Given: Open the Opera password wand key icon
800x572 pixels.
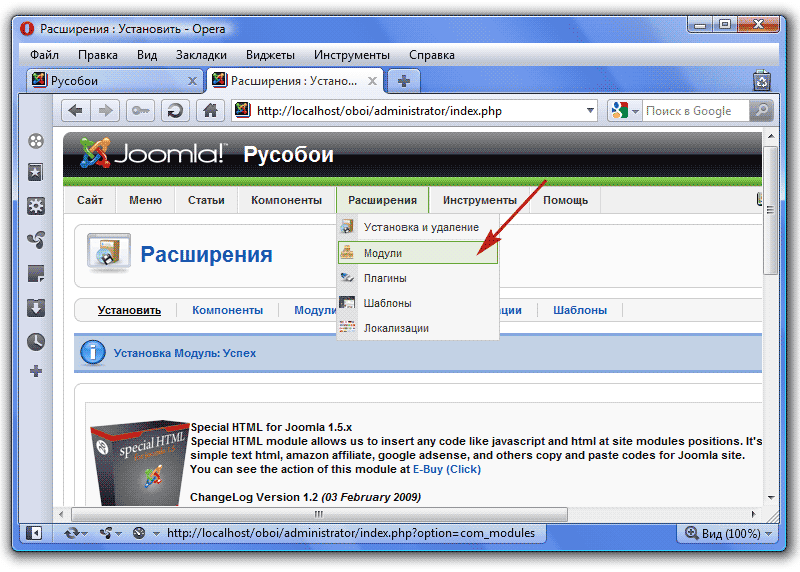Looking at the screenshot, I should (x=139, y=111).
